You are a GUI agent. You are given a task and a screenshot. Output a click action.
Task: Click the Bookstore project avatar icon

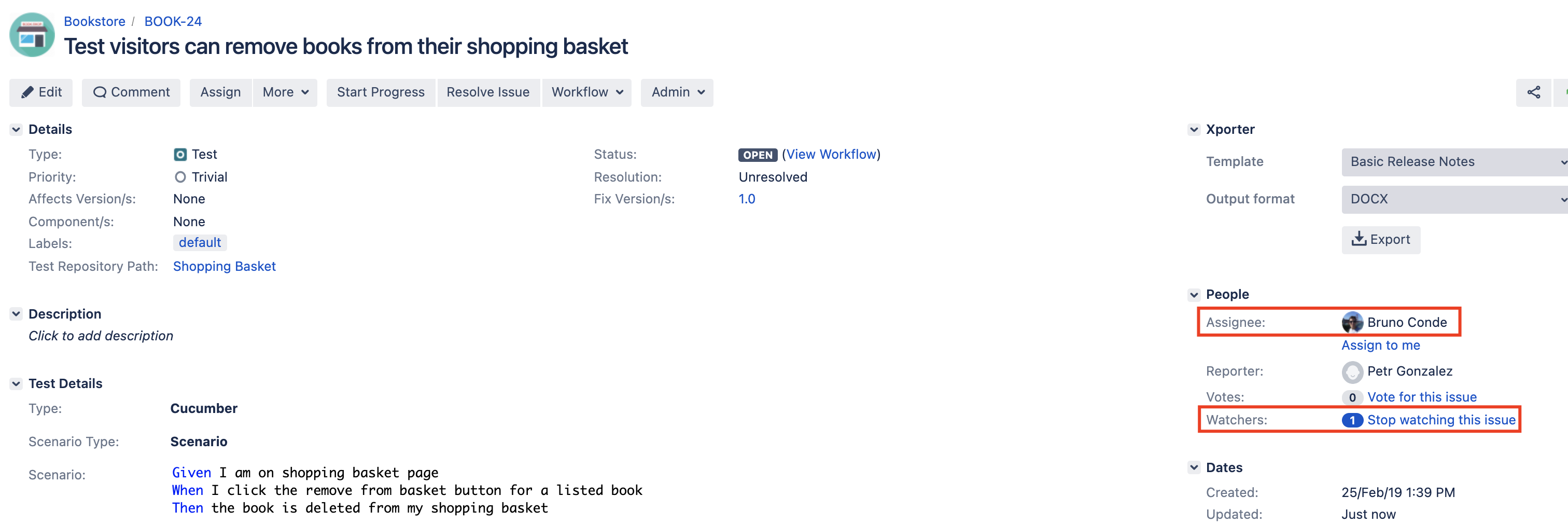[x=32, y=35]
